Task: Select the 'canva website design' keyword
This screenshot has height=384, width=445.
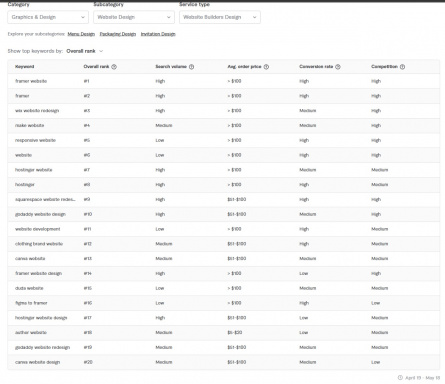Action: tap(37, 362)
